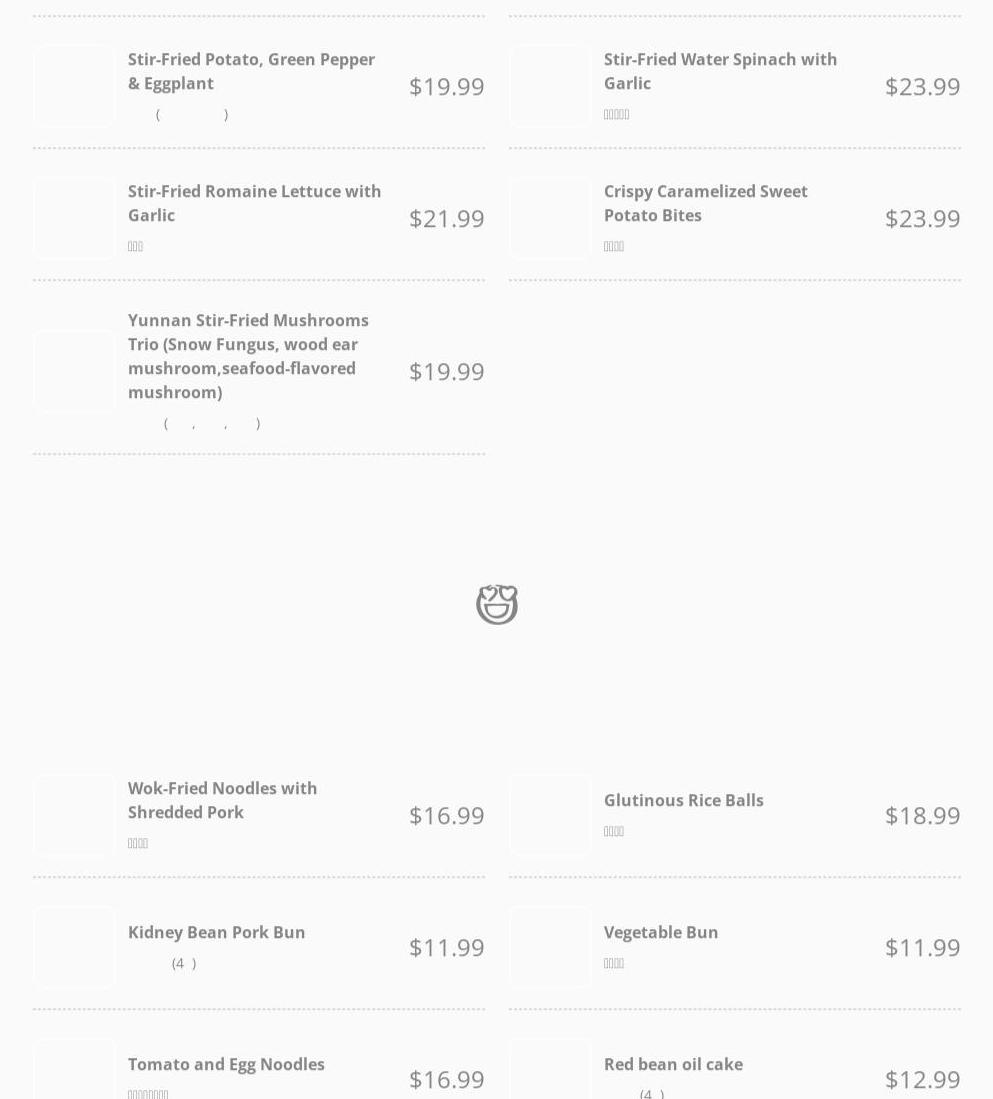Select Stir-Fried Water Spinach with Garlic

(x=720, y=71)
